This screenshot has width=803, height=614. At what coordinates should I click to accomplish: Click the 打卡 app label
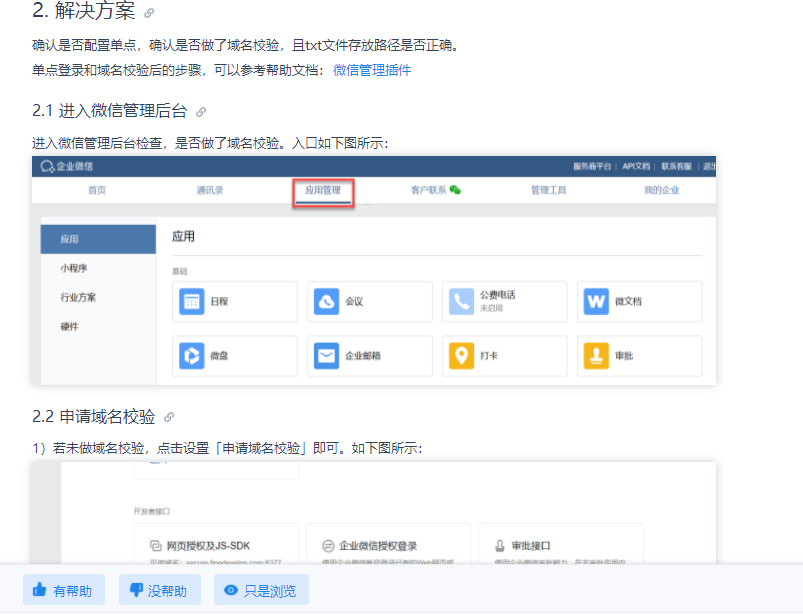(x=489, y=356)
